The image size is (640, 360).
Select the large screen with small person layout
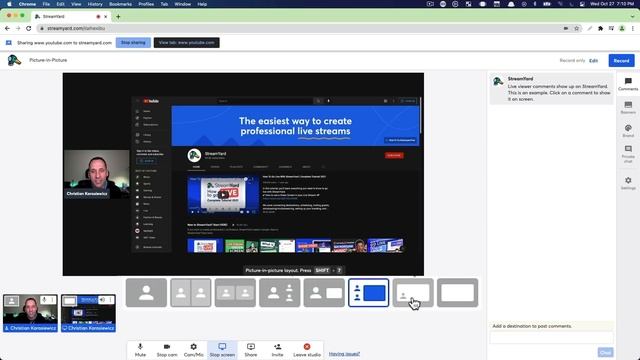coord(413,293)
